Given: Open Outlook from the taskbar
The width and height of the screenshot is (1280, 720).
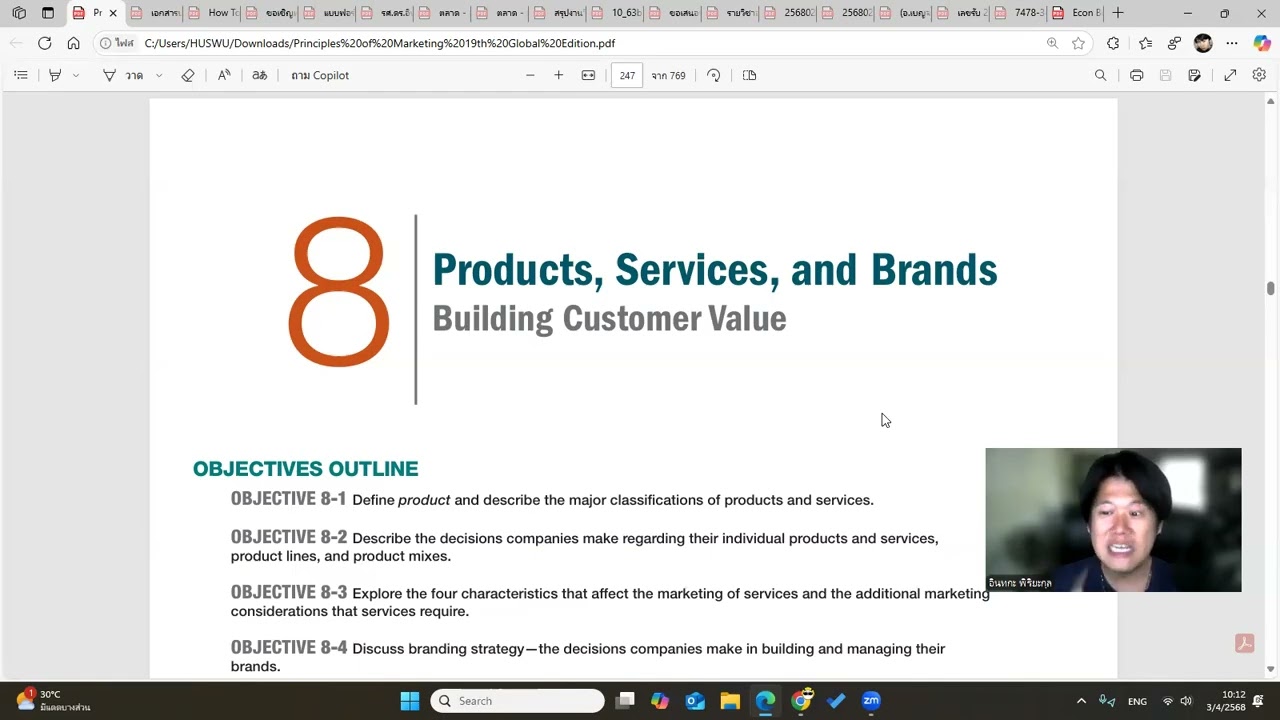Looking at the screenshot, I should pyautogui.click(x=695, y=701).
